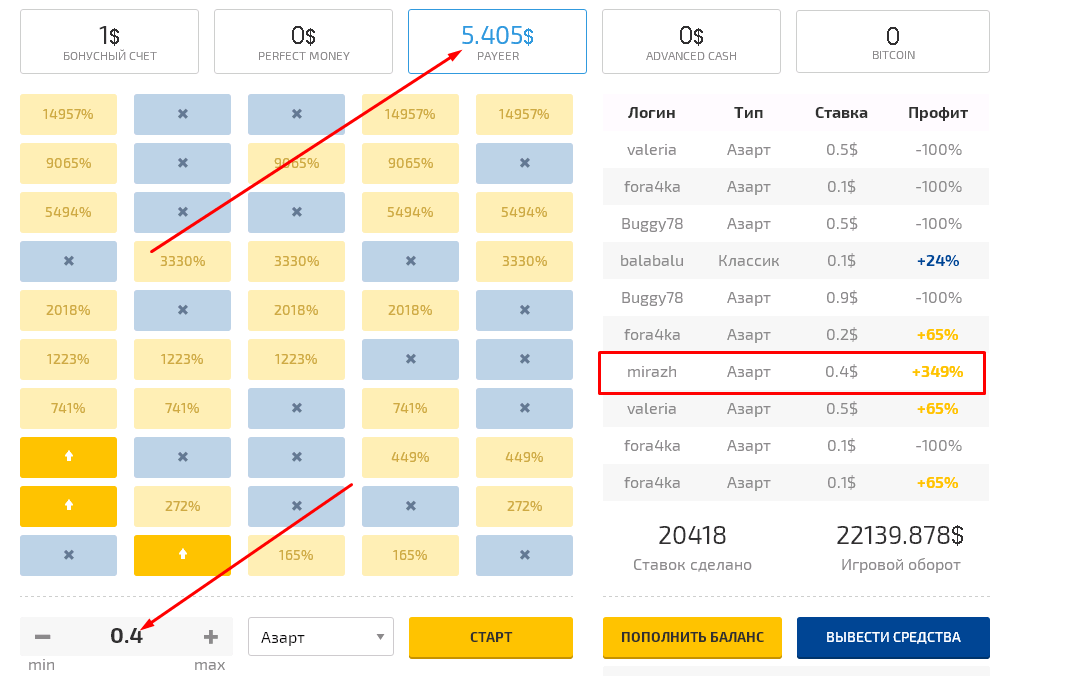Click the up-arrow cell in the bottom row

click(x=182, y=555)
